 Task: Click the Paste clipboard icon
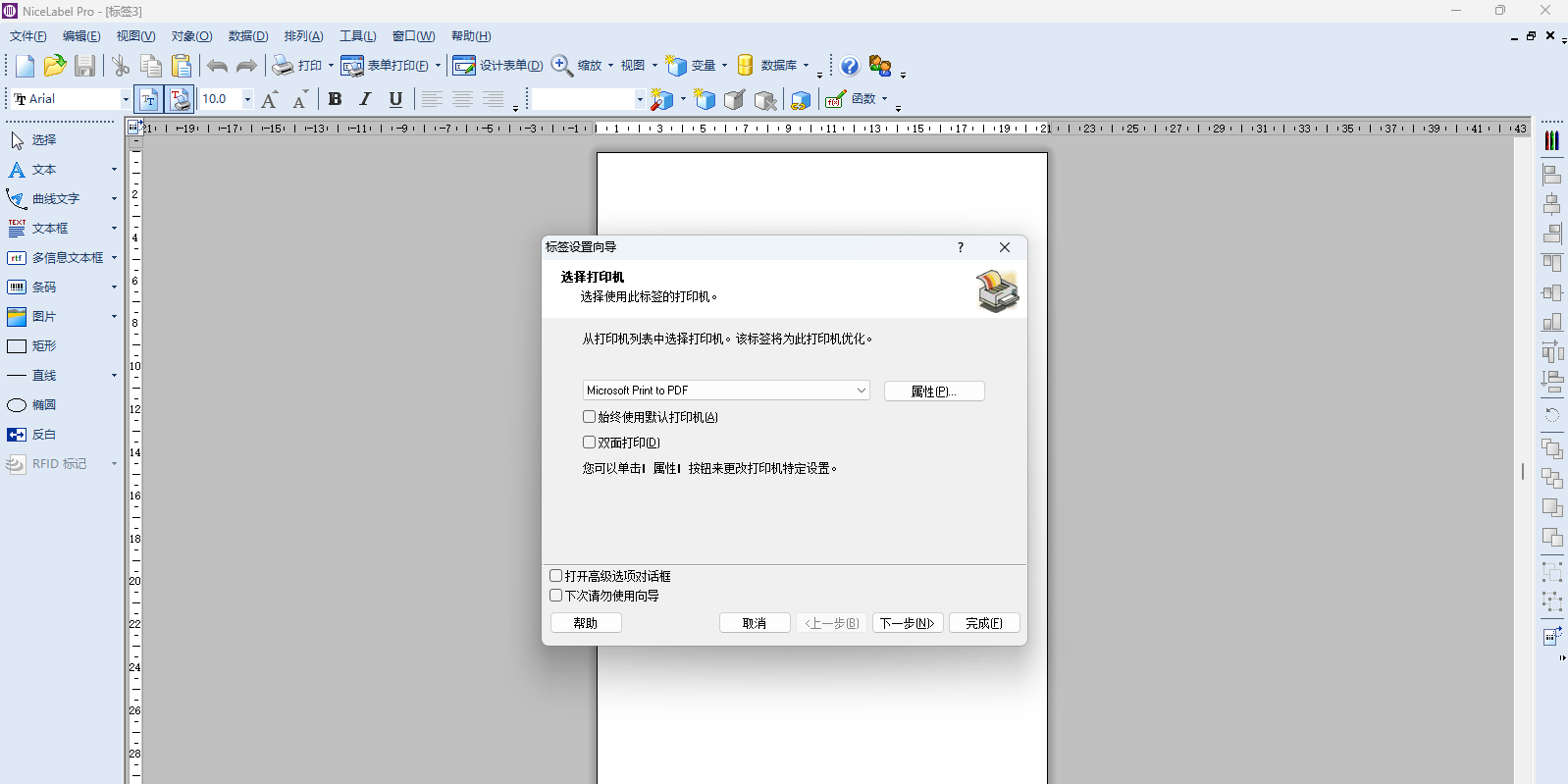182,66
